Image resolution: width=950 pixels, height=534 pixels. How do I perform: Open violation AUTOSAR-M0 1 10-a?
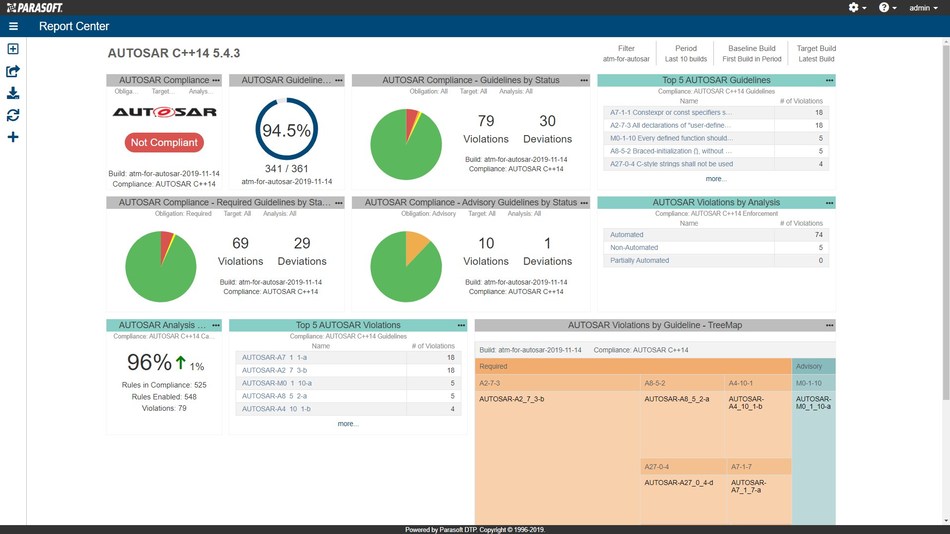coord(276,383)
